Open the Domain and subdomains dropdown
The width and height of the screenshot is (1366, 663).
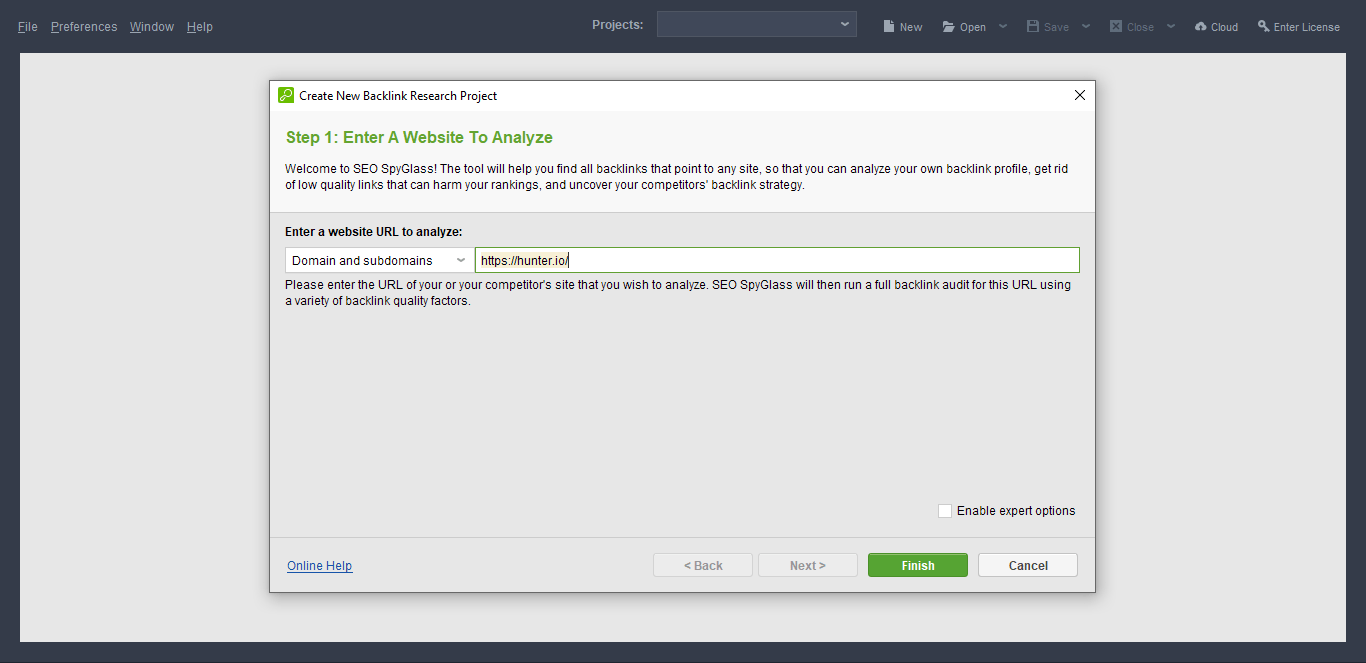379,260
